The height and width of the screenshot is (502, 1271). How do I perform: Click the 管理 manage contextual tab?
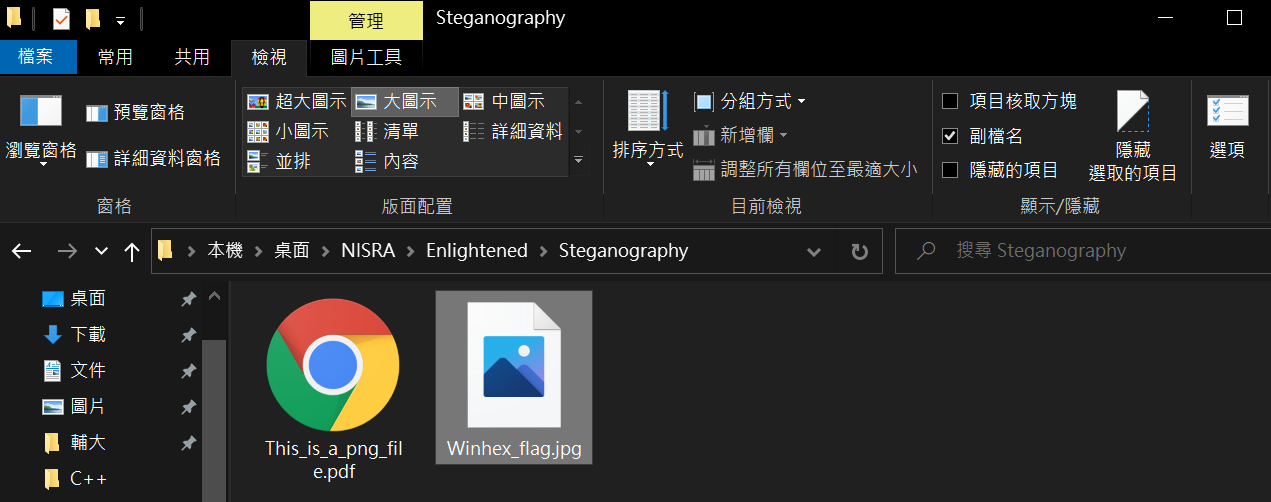pos(366,20)
